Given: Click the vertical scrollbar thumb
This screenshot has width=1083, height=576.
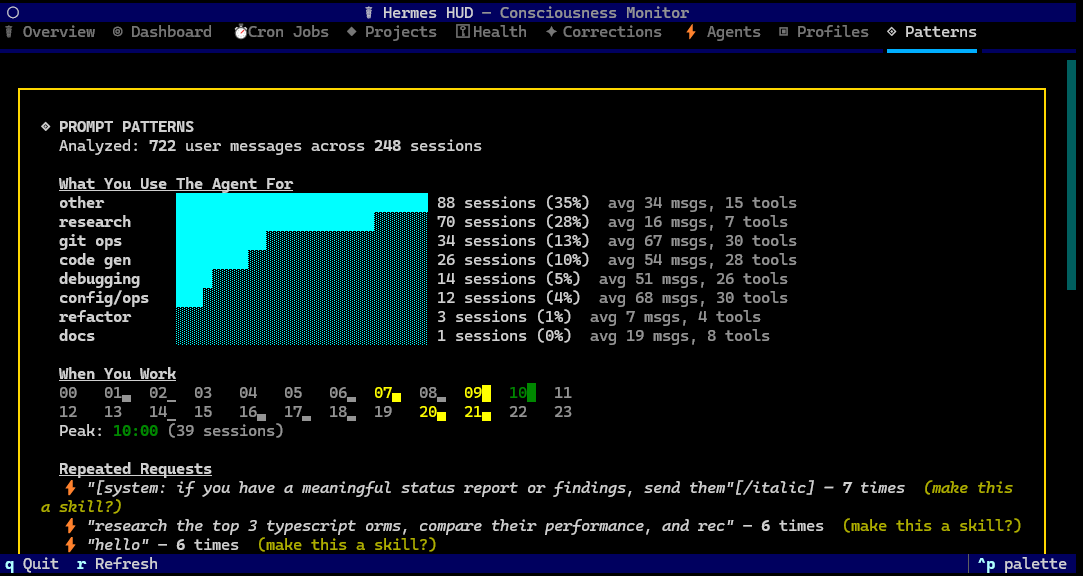Looking at the screenshot, I should tap(1071, 174).
